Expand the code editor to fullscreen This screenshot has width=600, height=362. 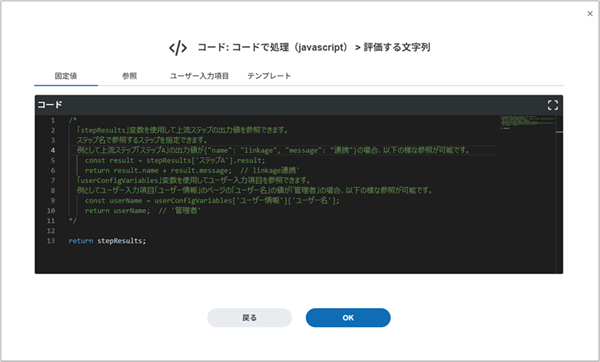tap(553, 105)
